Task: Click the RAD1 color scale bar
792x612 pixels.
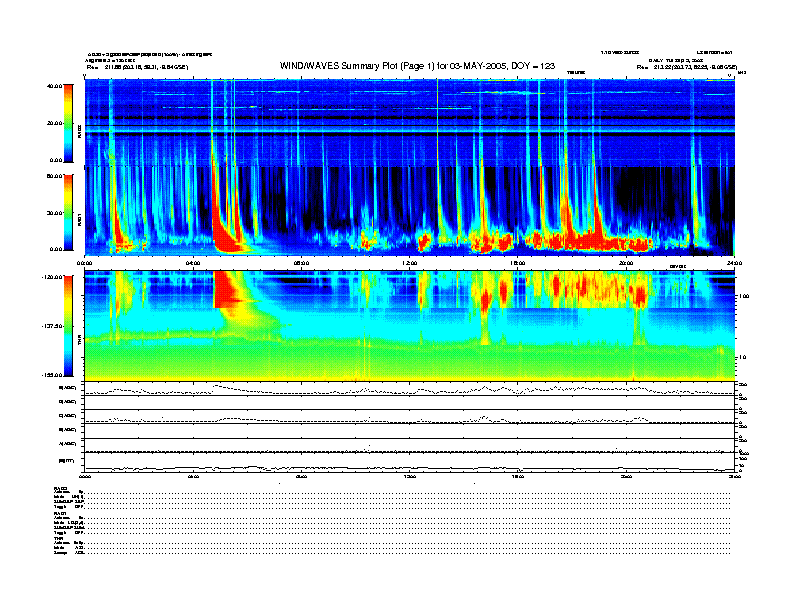Action: click(68, 212)
